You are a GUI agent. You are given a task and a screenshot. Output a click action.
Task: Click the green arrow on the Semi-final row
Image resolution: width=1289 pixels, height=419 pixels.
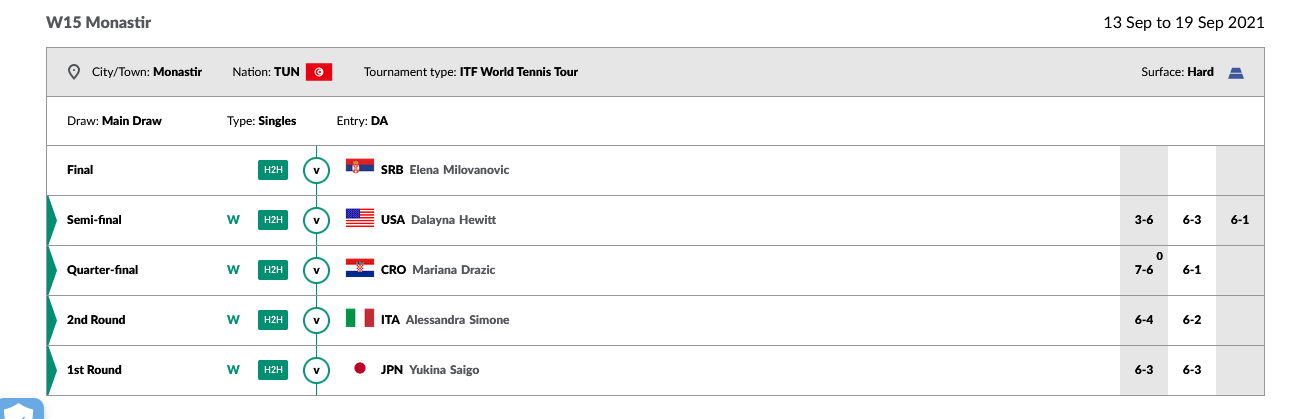coord(52,220)
